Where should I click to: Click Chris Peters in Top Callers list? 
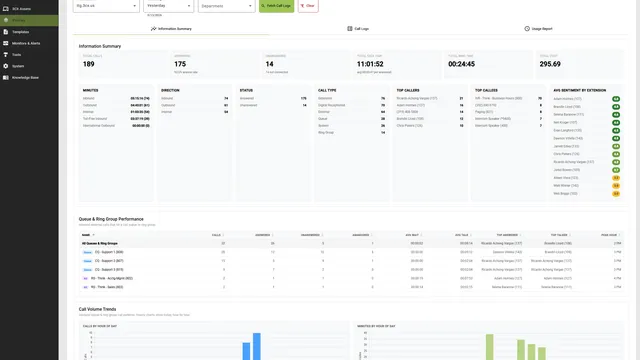(x=409, y=126)
